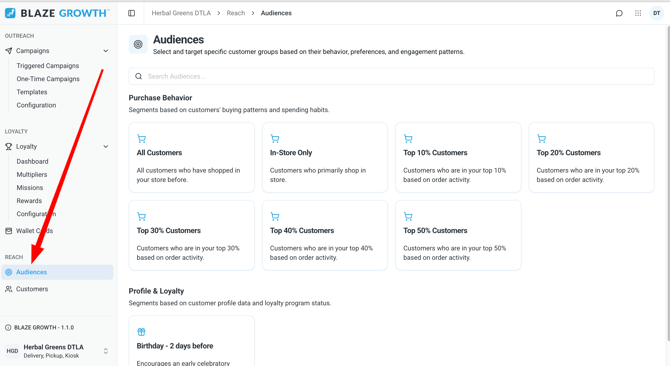Image resolution: width=670 pixels, height=366 pixels.
Task: Open the DT user avatar
Action: [657, 13]
